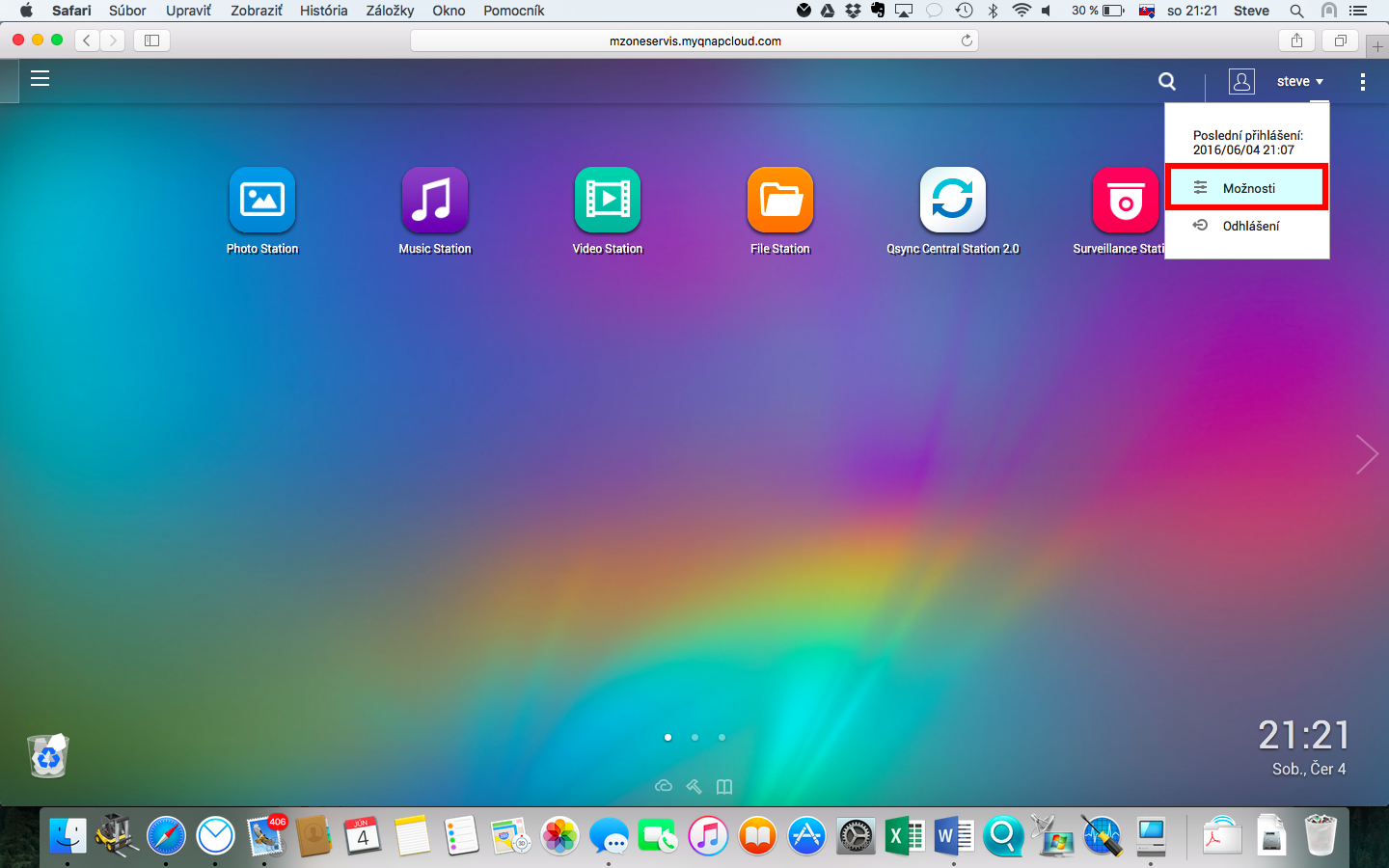The width and height of the screenshot is (1389, 868).
Task: Reload the page in Safari
Action: pos(967,41)
